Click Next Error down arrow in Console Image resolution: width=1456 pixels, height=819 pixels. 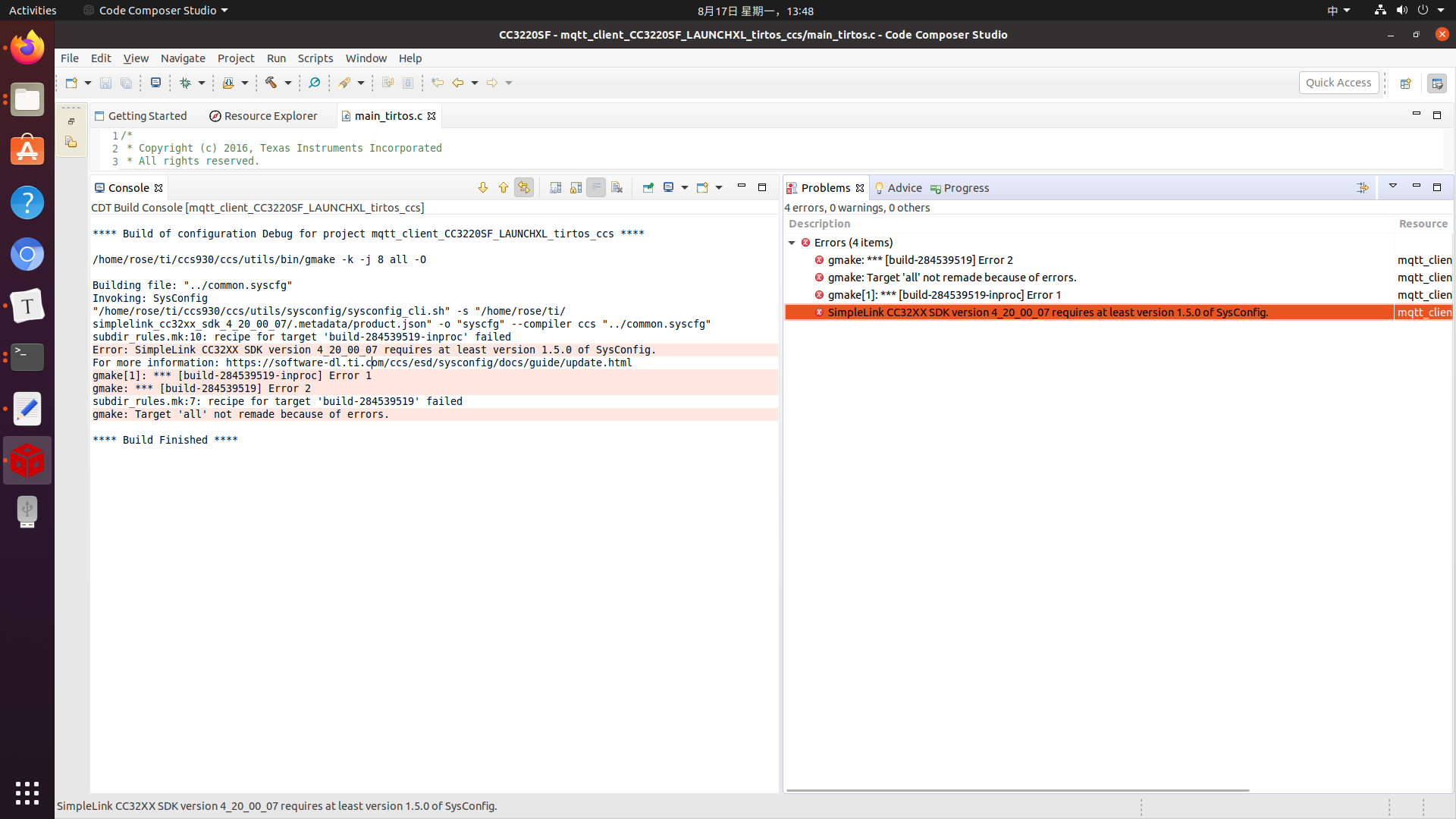coord(482,187)
